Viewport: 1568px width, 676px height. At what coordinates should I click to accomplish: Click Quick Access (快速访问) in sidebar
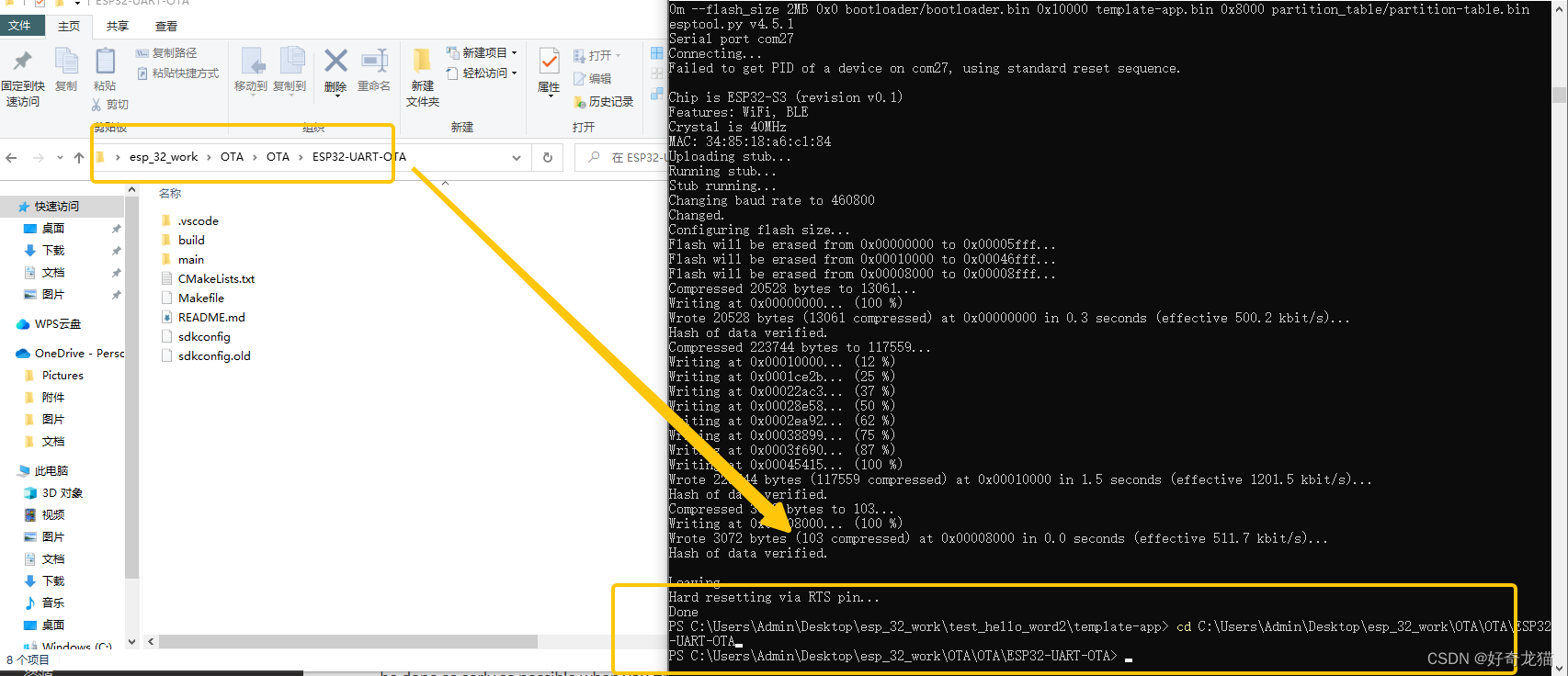(57, 207)
